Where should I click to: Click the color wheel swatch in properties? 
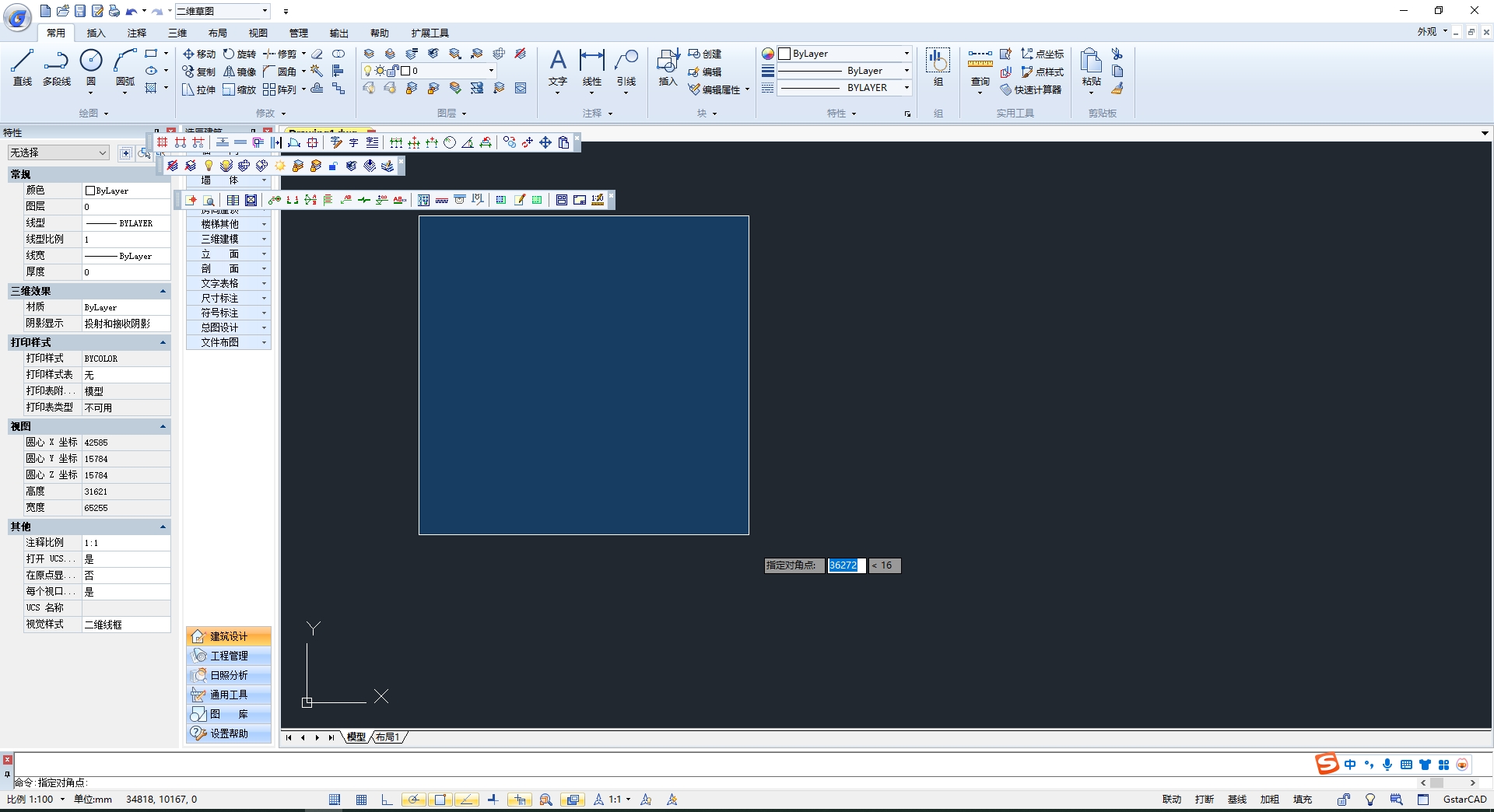768,54
